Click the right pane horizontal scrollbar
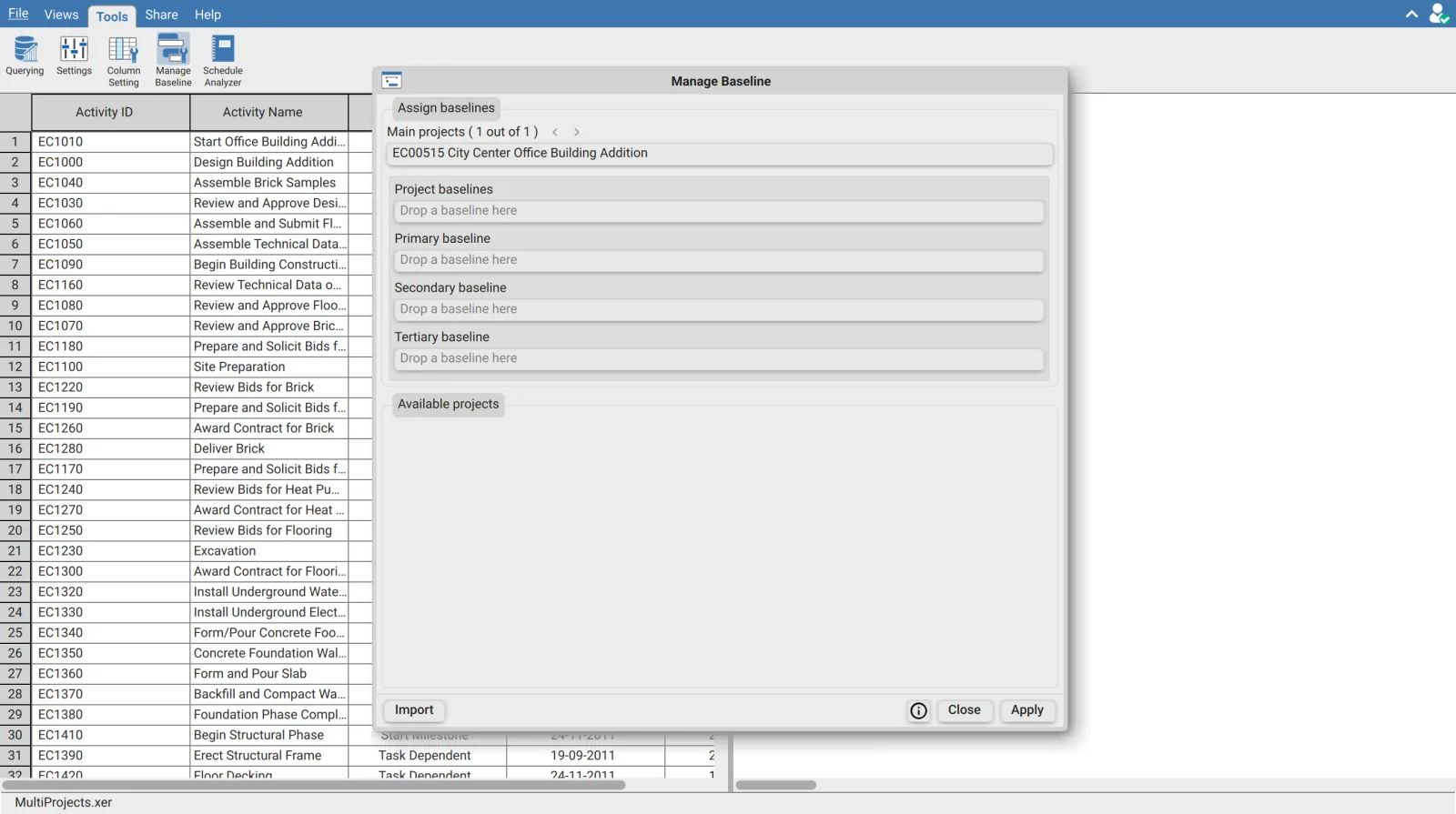This screenshot has height=814, width=1456. click(776, 785)
